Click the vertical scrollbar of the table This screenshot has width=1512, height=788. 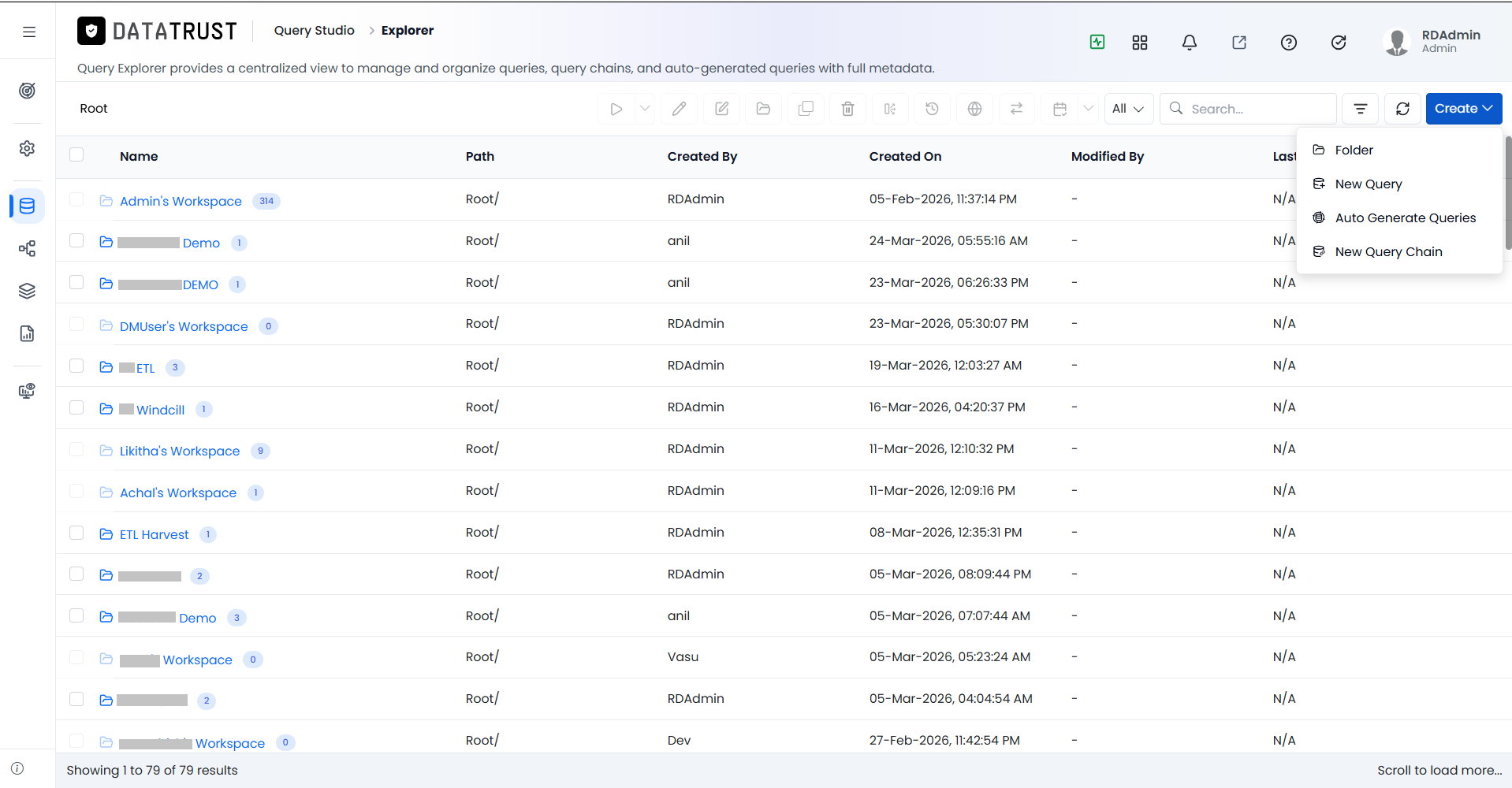pos(1508,193)
